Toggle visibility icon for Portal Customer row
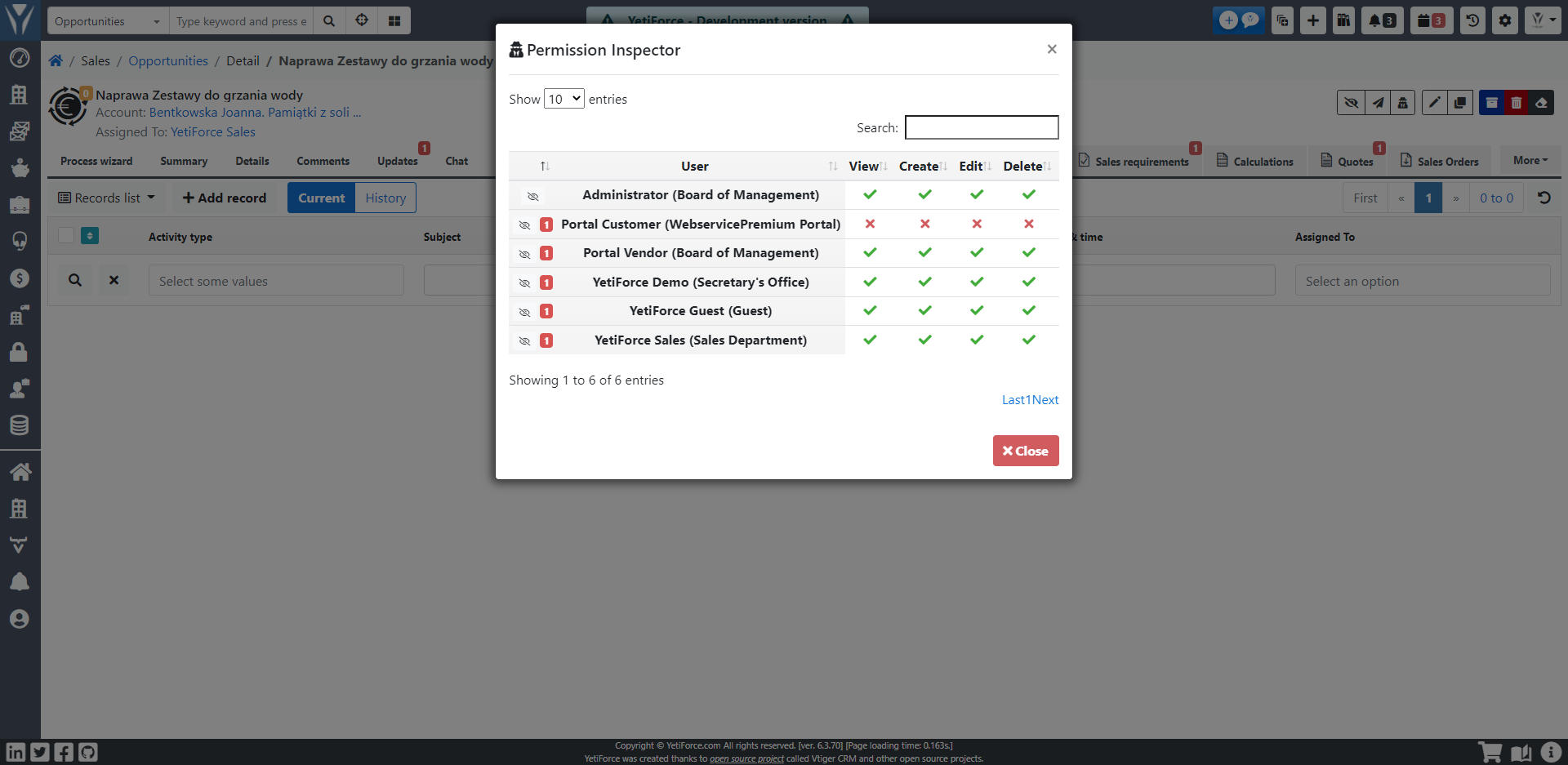The image size is (1568, 765). click(x=524, y=225)
